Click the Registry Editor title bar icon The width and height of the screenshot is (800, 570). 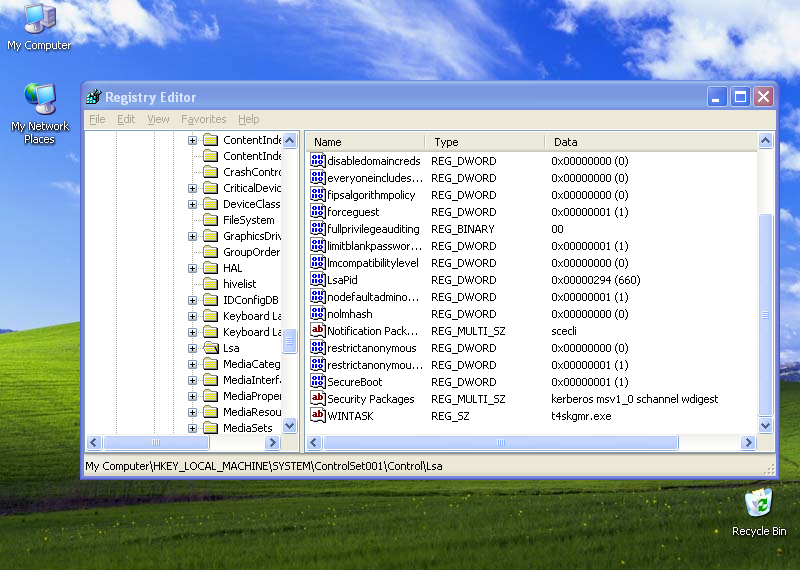(94, 96)
